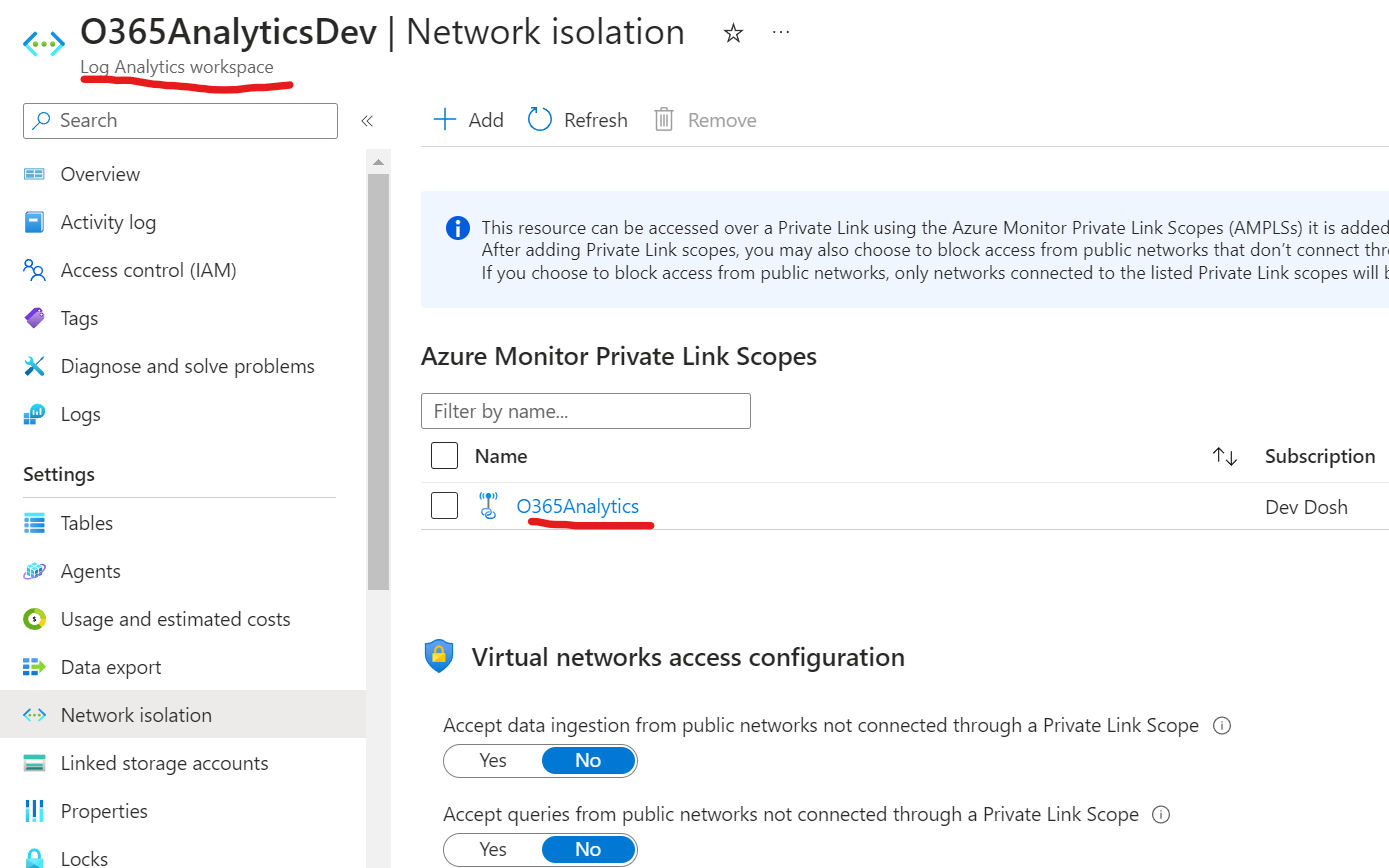Collapse the sidebar with the double chevron
This screenshot has width=1389, height=868.
point(367,121)
